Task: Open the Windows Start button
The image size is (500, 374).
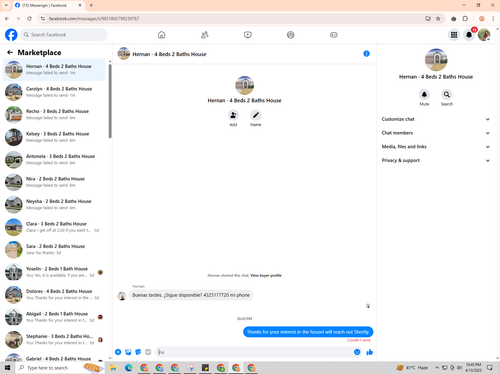Action: tap(7, 368)
